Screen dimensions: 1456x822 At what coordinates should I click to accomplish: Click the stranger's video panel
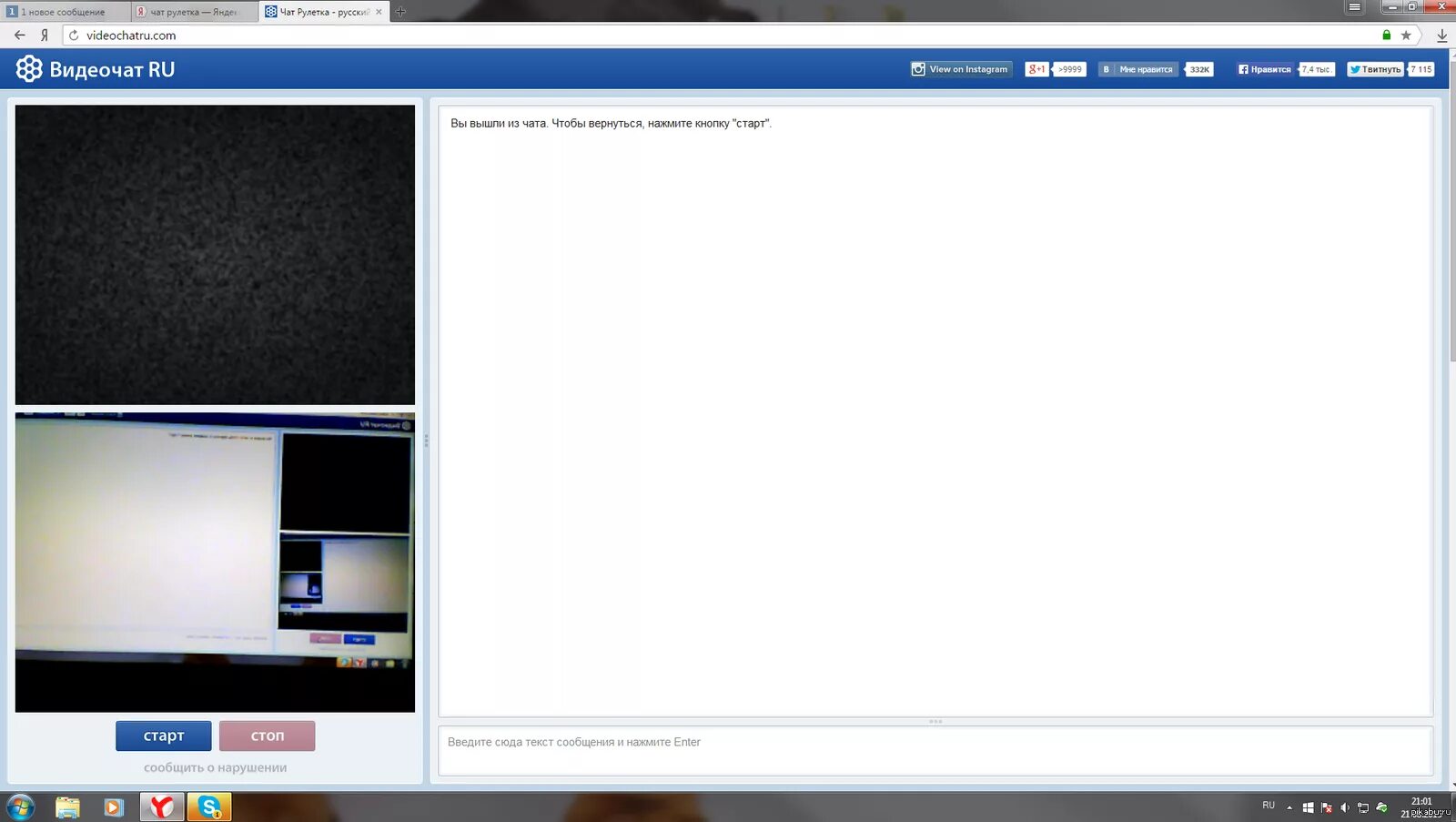pyautogui.click(x=215, y=255)
